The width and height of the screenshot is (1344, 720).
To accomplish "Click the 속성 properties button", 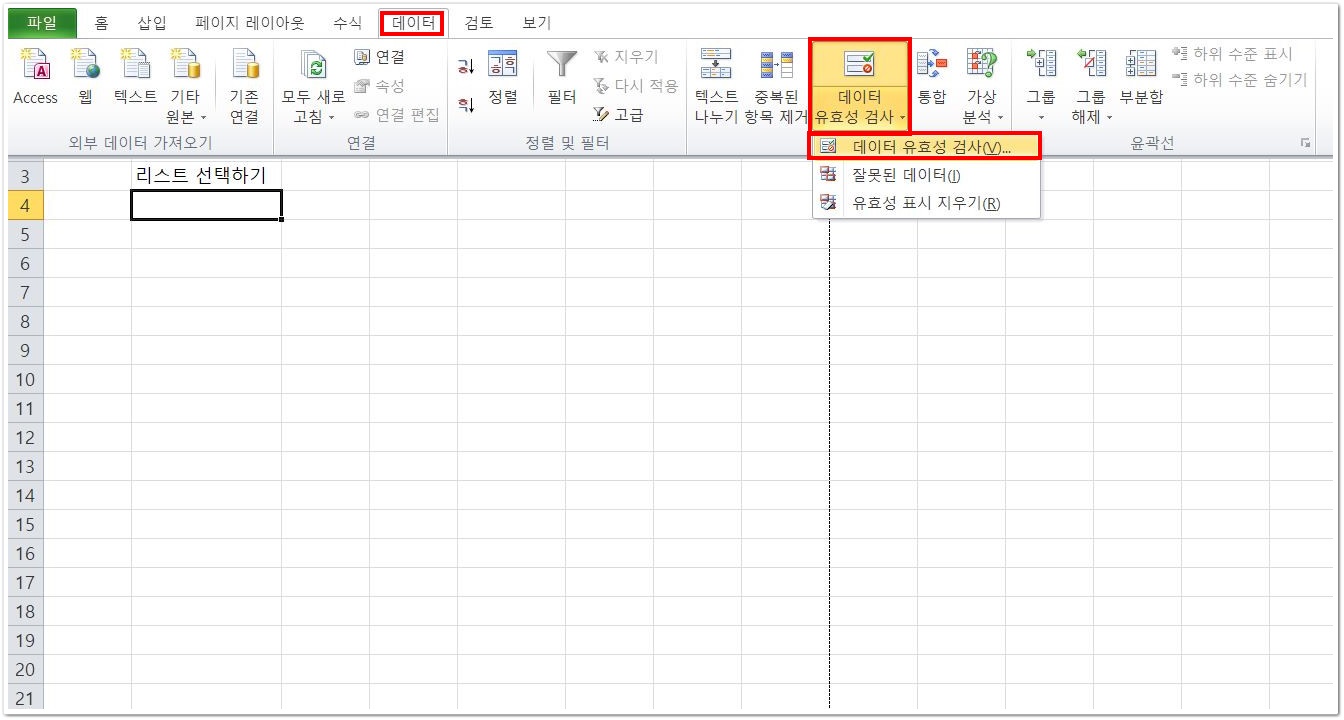I will point(380,86).
